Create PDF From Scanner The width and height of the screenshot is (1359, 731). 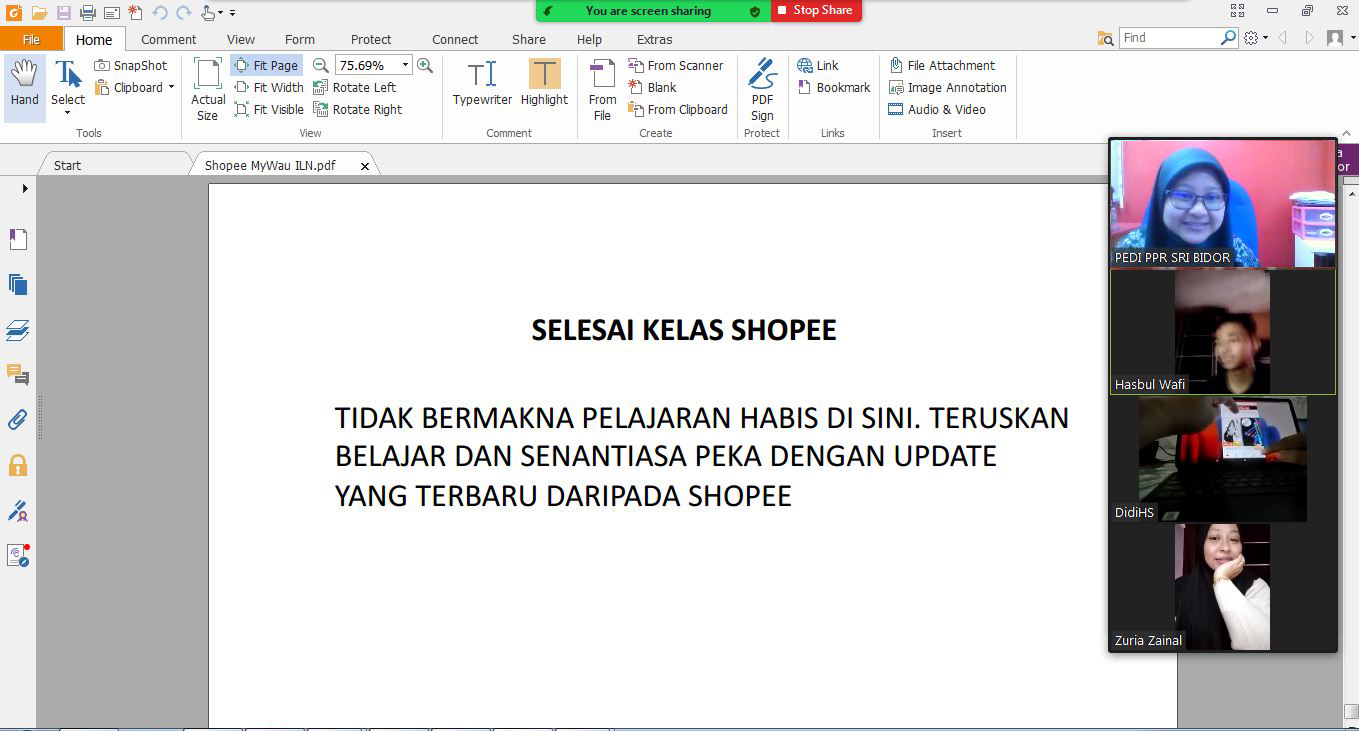click(x=675, y=65)
